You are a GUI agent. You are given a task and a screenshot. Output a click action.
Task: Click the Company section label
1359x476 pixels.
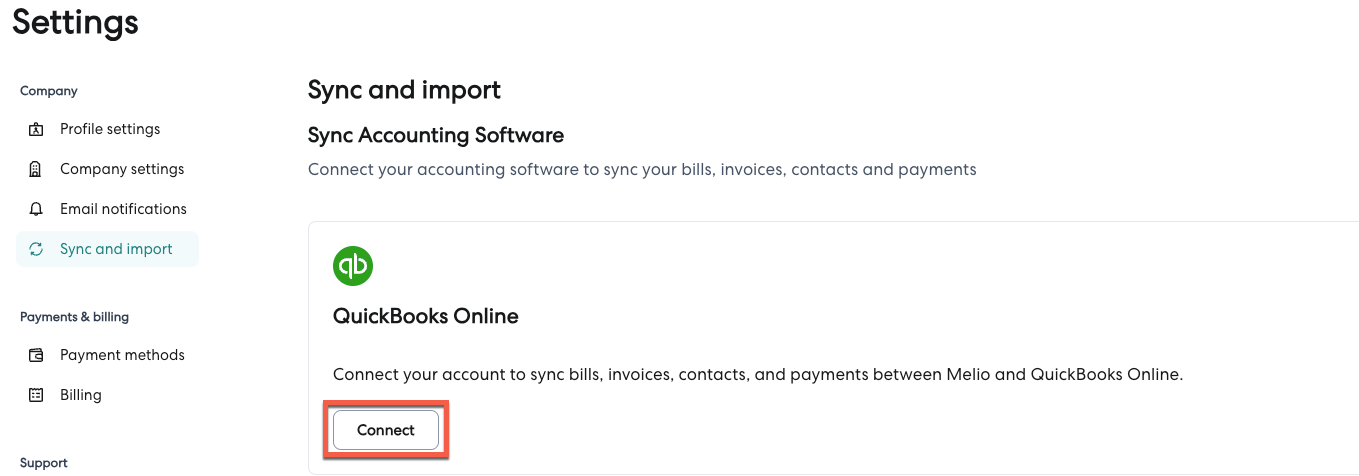[49, 91]
